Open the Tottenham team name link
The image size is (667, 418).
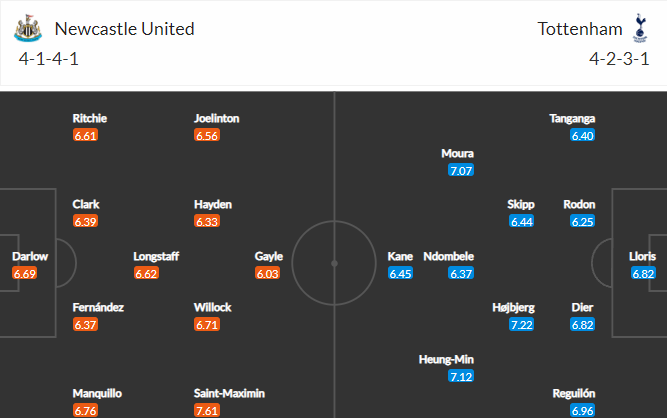pos(580,29)
